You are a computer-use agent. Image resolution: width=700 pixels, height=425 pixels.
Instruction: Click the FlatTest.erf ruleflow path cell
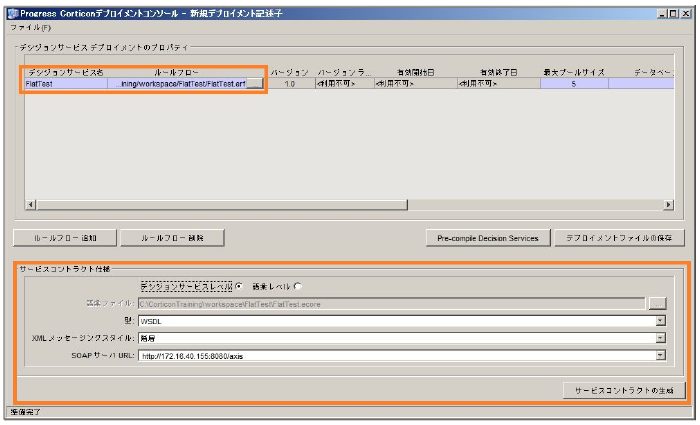pos(177,83)
